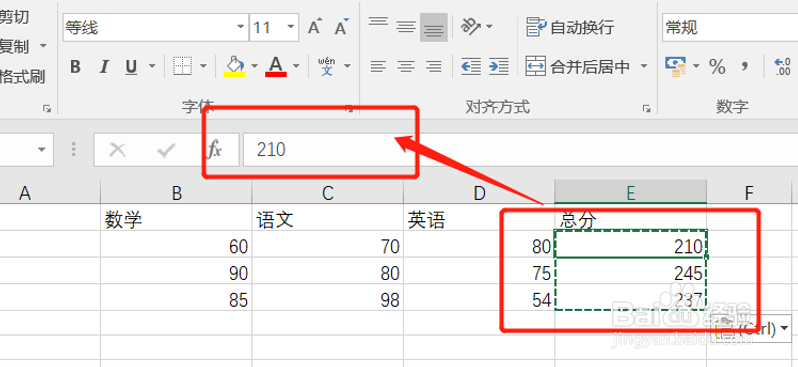Center text horizontally

coord(406,66)
